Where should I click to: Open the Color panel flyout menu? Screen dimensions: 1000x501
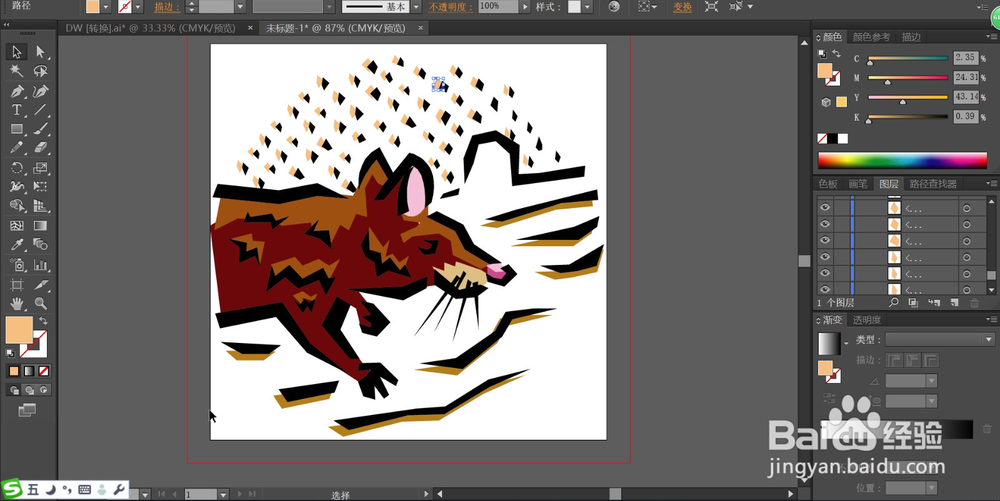pos(992,37)
